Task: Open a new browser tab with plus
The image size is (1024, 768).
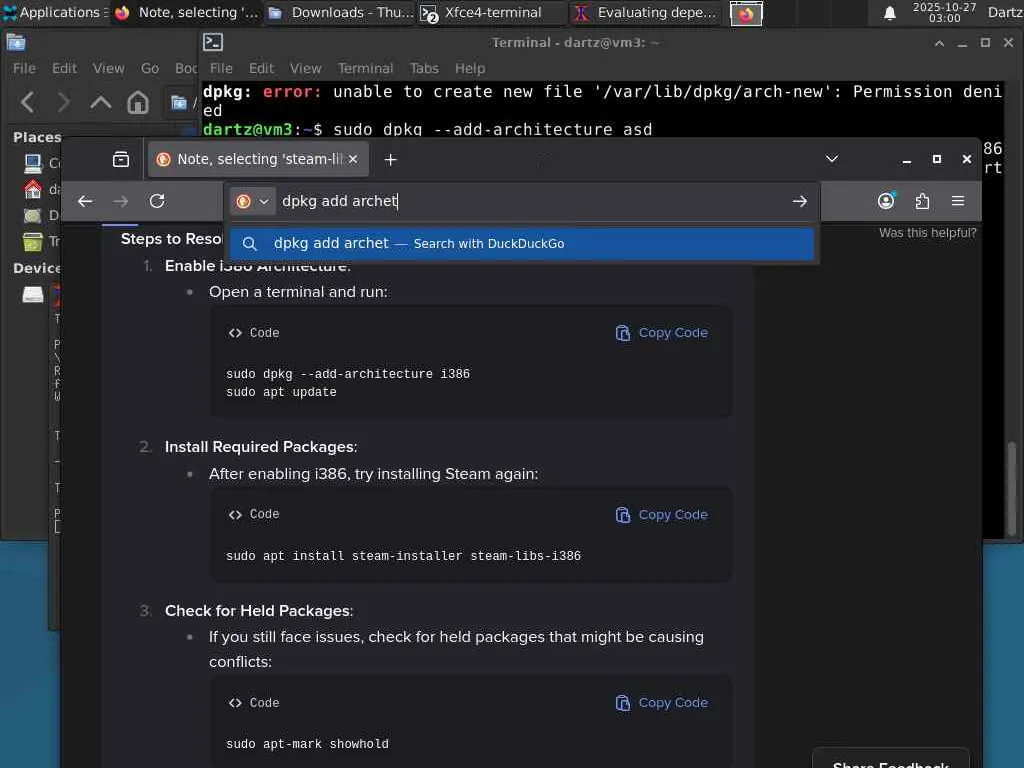Action: [x=391, y=159]
